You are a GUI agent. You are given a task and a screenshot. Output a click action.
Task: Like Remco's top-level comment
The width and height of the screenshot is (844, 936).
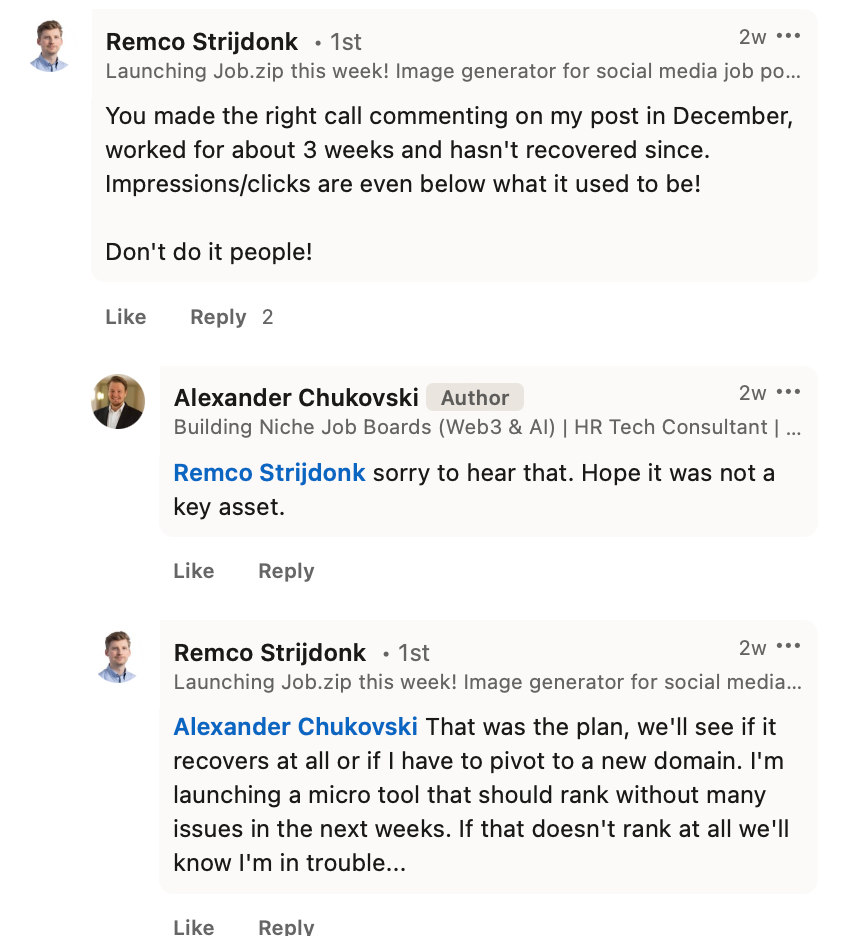pyautogui.click(x=126, y=317)
